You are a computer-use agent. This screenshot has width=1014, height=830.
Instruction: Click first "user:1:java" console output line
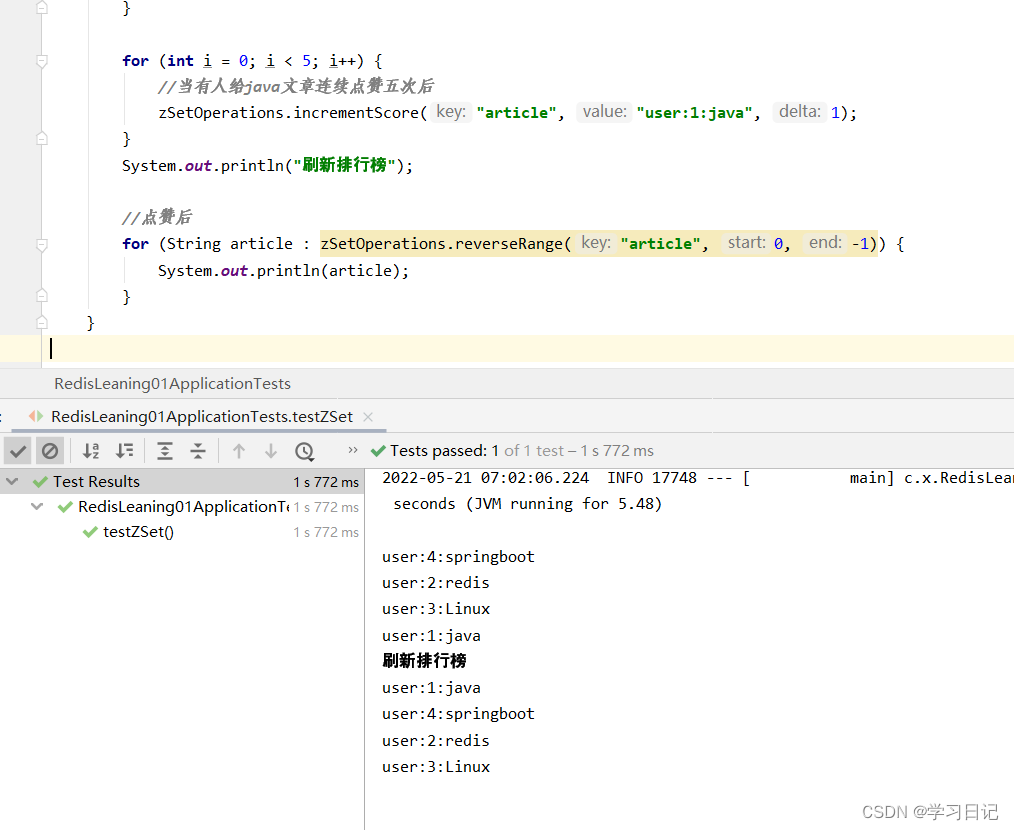coord(431,636)
